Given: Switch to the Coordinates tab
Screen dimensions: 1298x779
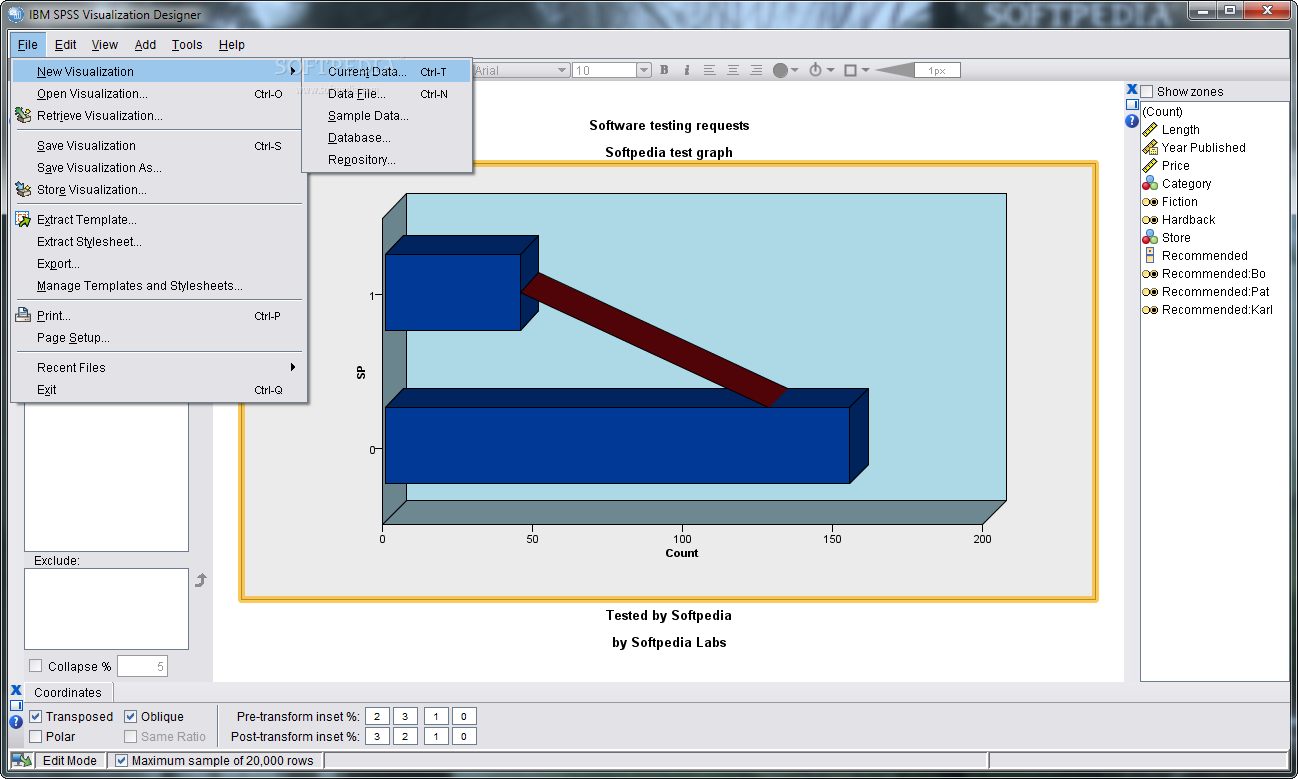Looking at the screenshot, I should tap(68, 692).
